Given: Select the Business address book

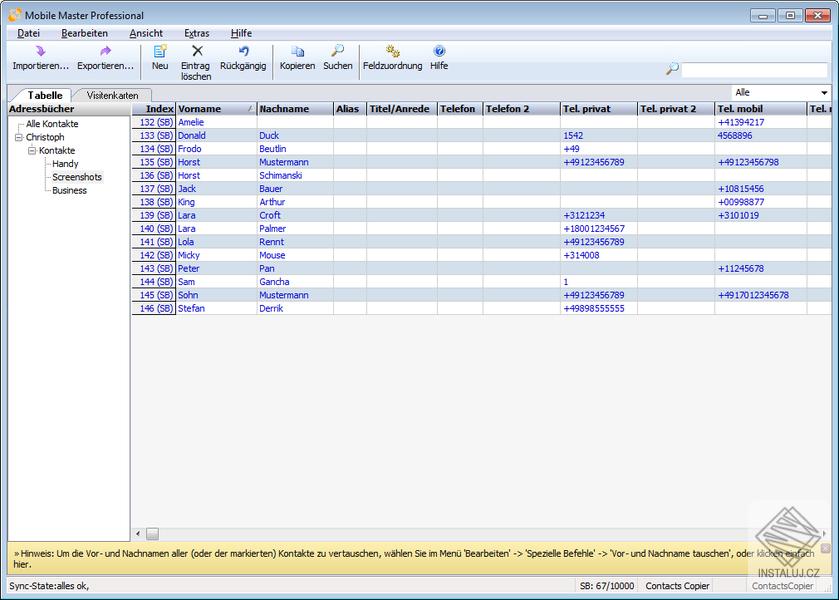Looking at the screenshot, I should pyautogui.click(x=69, y=190).
